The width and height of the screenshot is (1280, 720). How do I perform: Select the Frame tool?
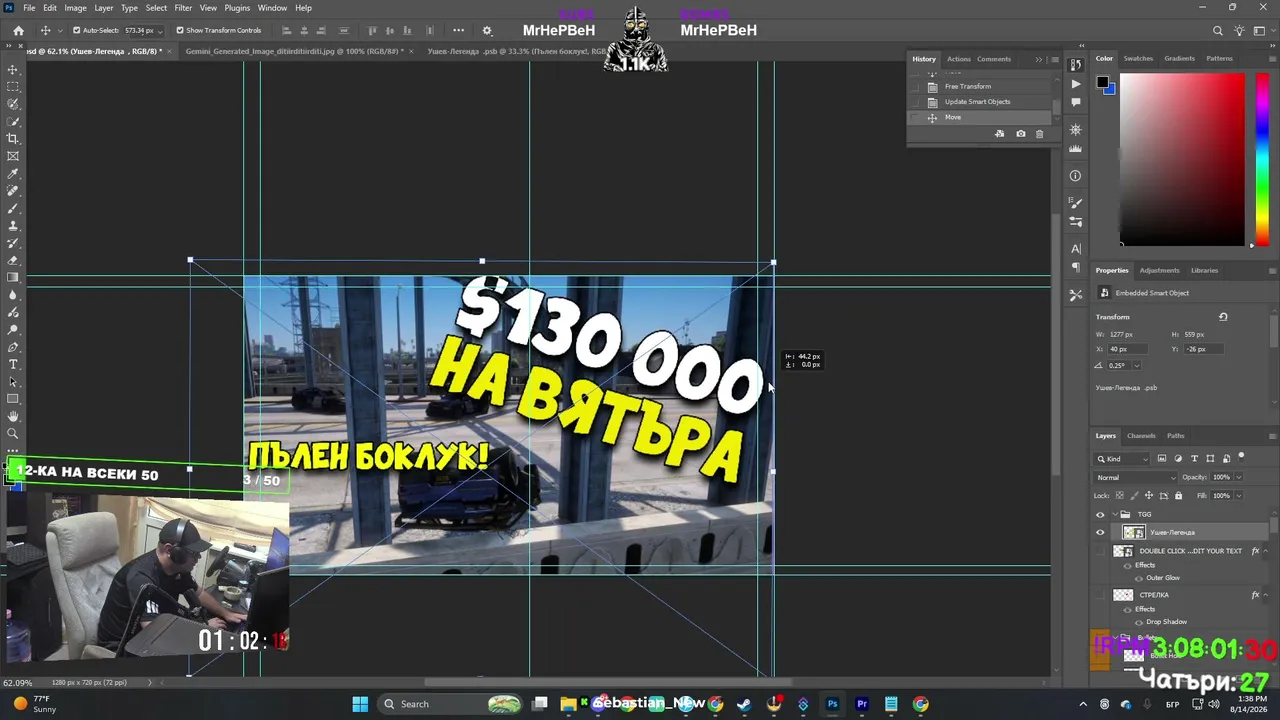(13, 156)
